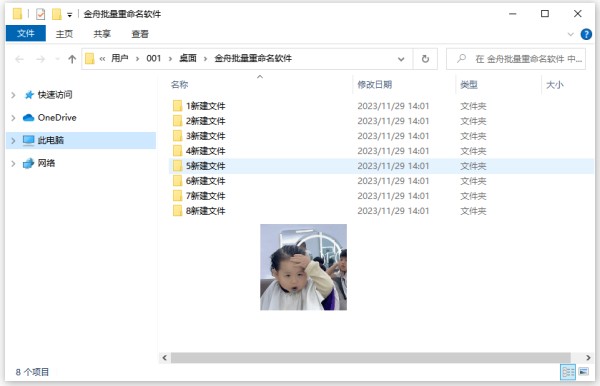
Task: Select the 8新建文件 folder icon
Action: [177, 211]
